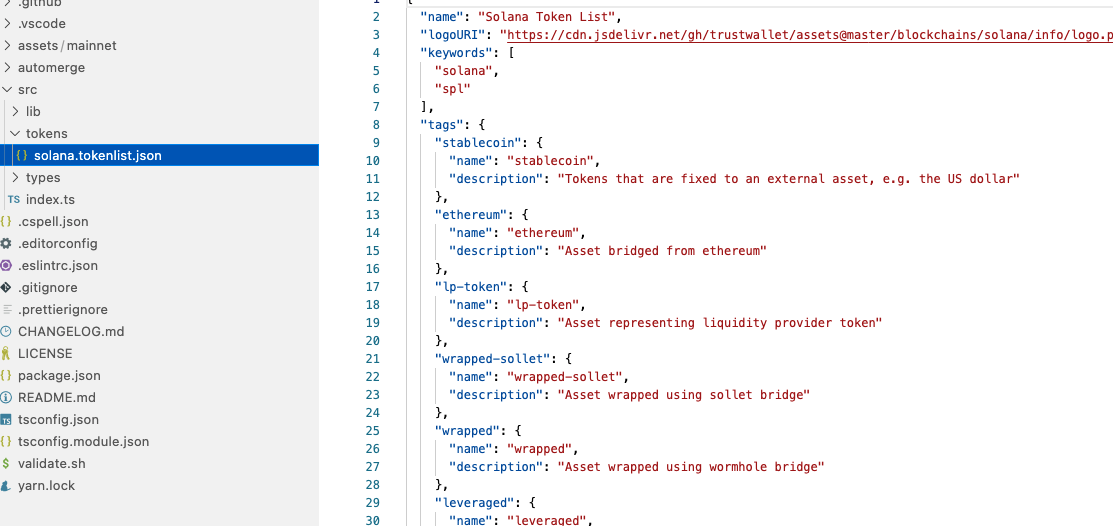Expand the assets/mainnet folder chevron

7,45
